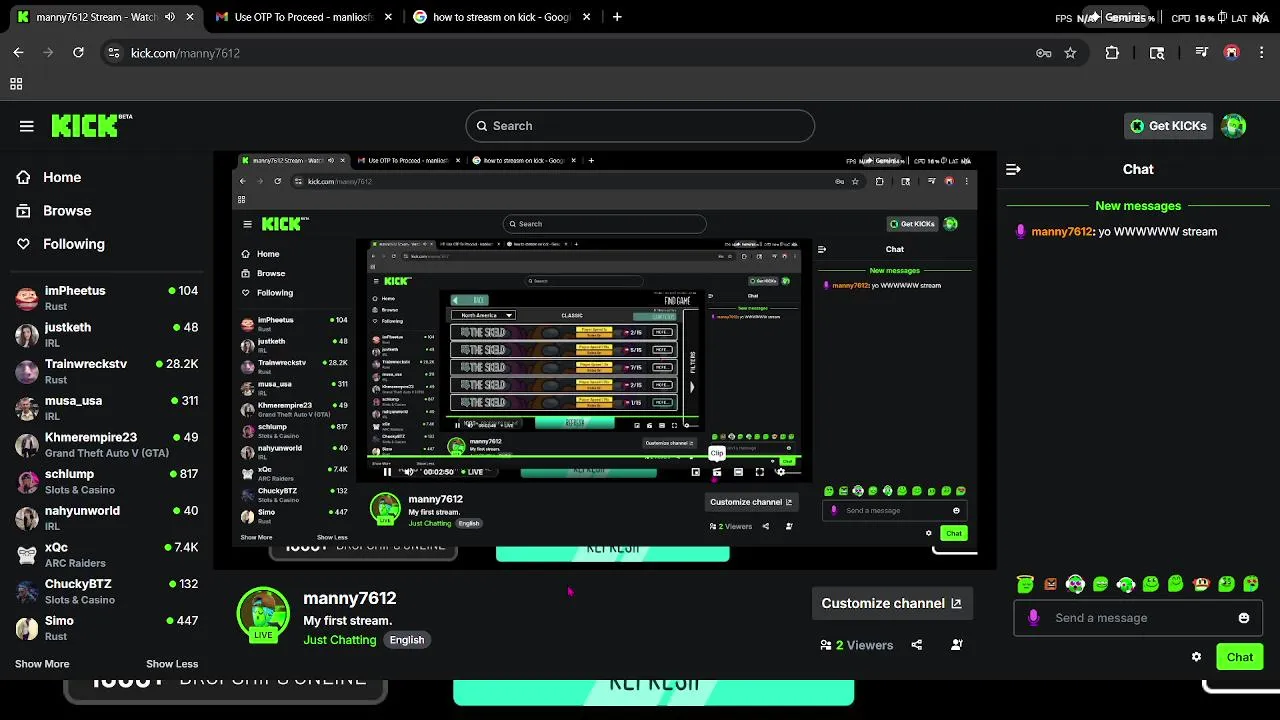Click the New messages chat divider
The width and height of the screenshot is (1280, 720).
1138,206
